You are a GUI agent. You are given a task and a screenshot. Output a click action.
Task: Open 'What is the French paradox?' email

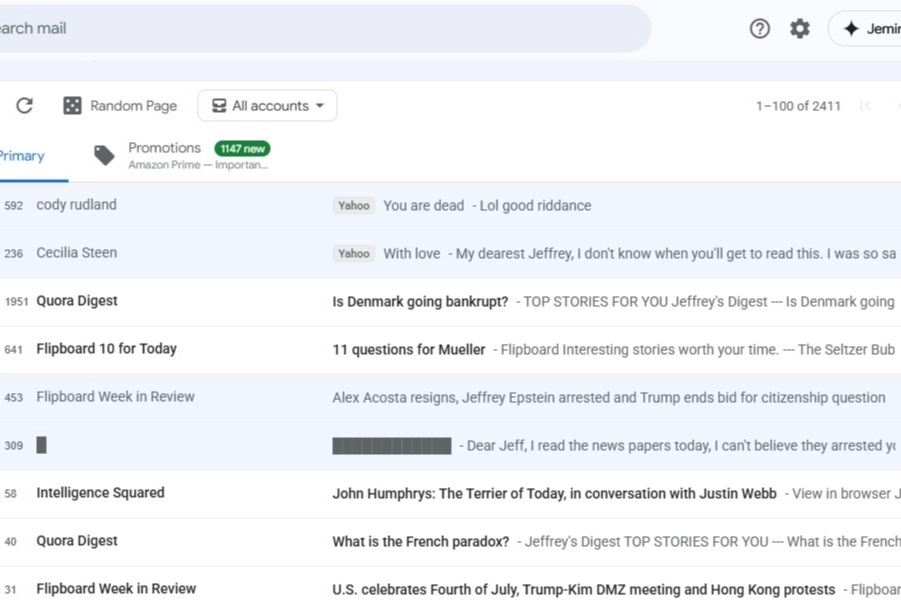(421, 541)
